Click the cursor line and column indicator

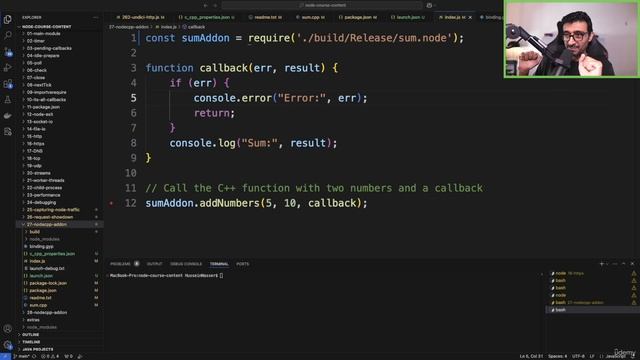click(531, 356)
